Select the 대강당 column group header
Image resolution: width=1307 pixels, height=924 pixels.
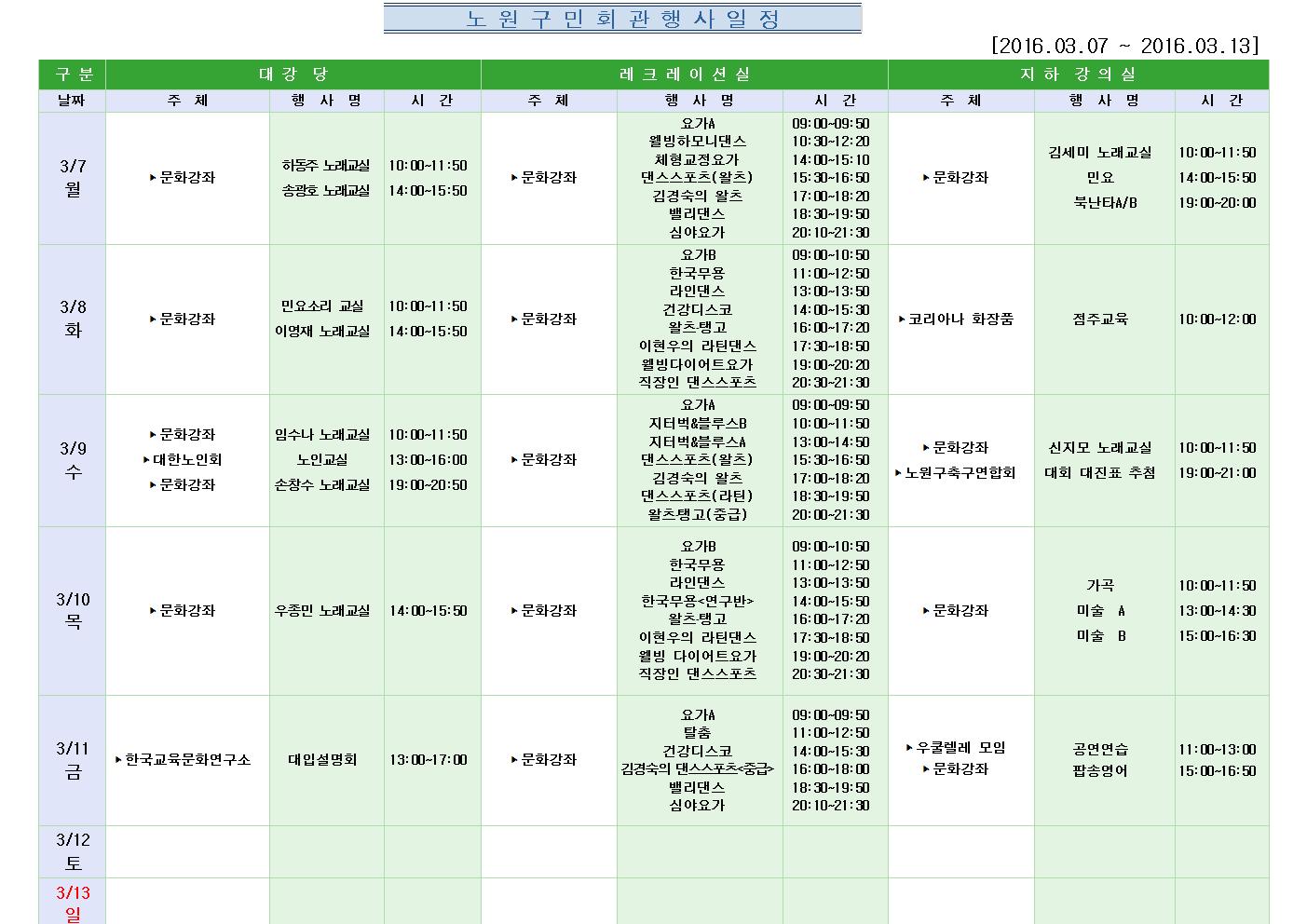point(293,75)
